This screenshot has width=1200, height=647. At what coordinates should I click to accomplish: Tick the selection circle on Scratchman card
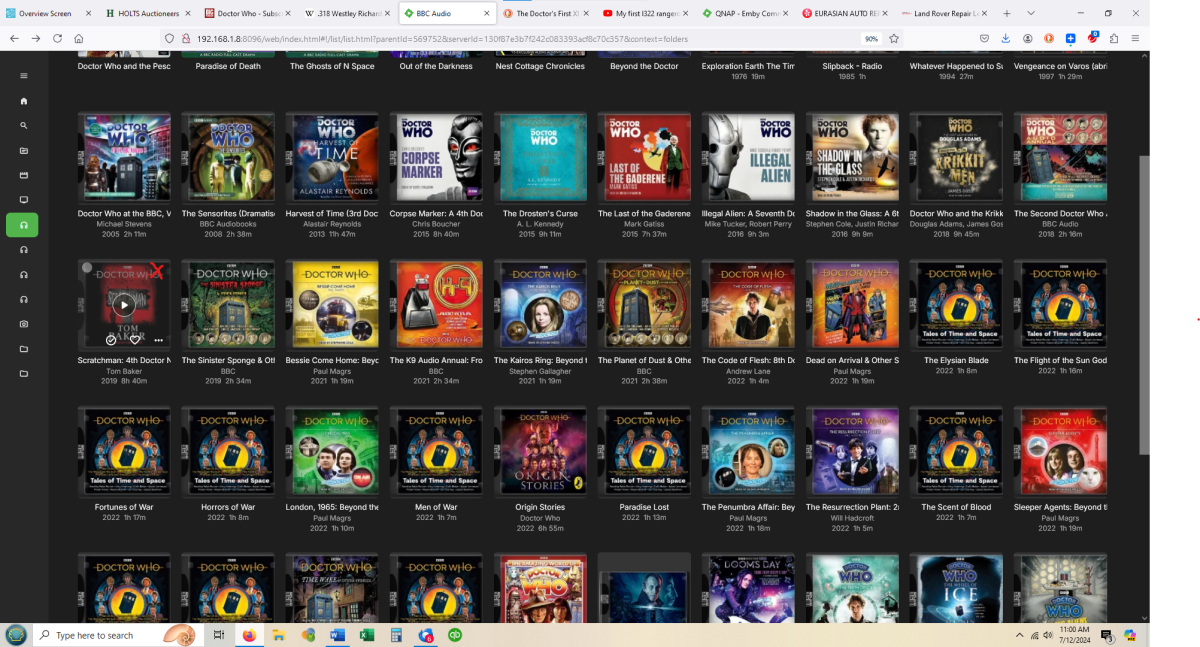tap(87, 268)
